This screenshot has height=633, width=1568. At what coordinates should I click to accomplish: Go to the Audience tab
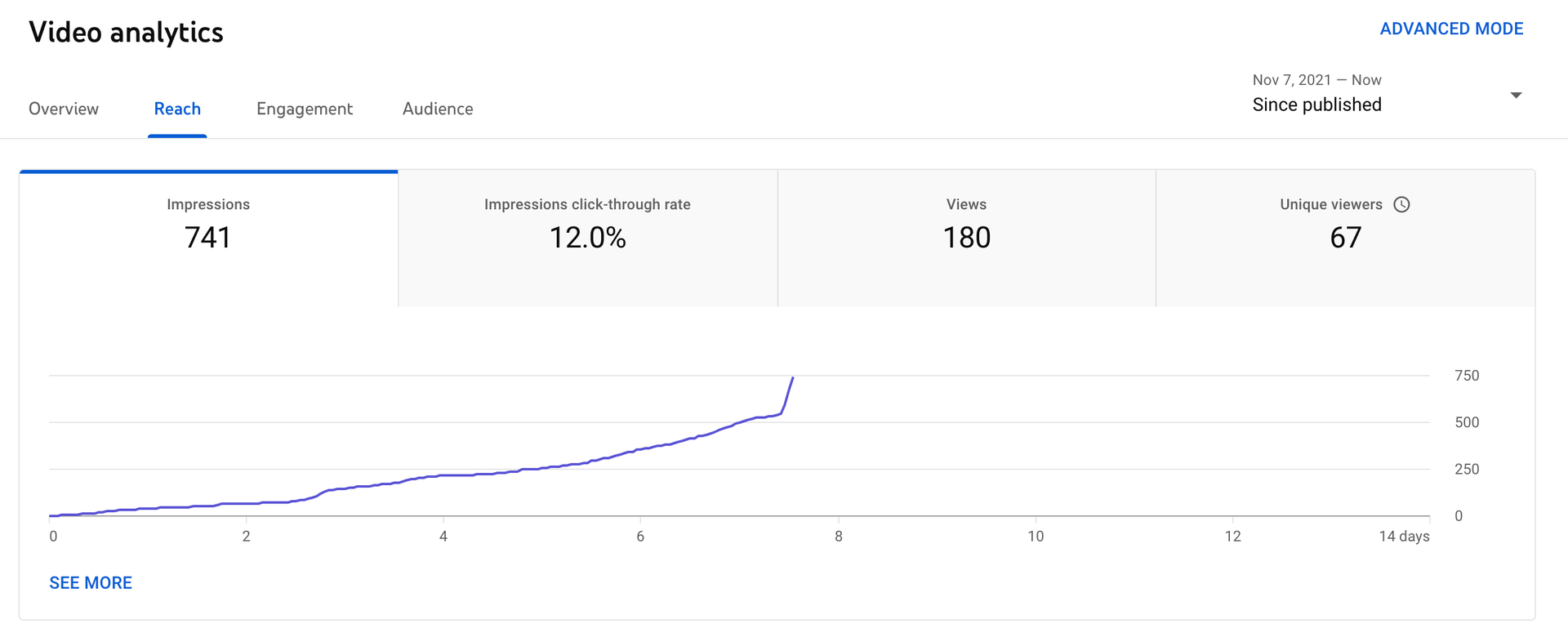pos(438,109)
